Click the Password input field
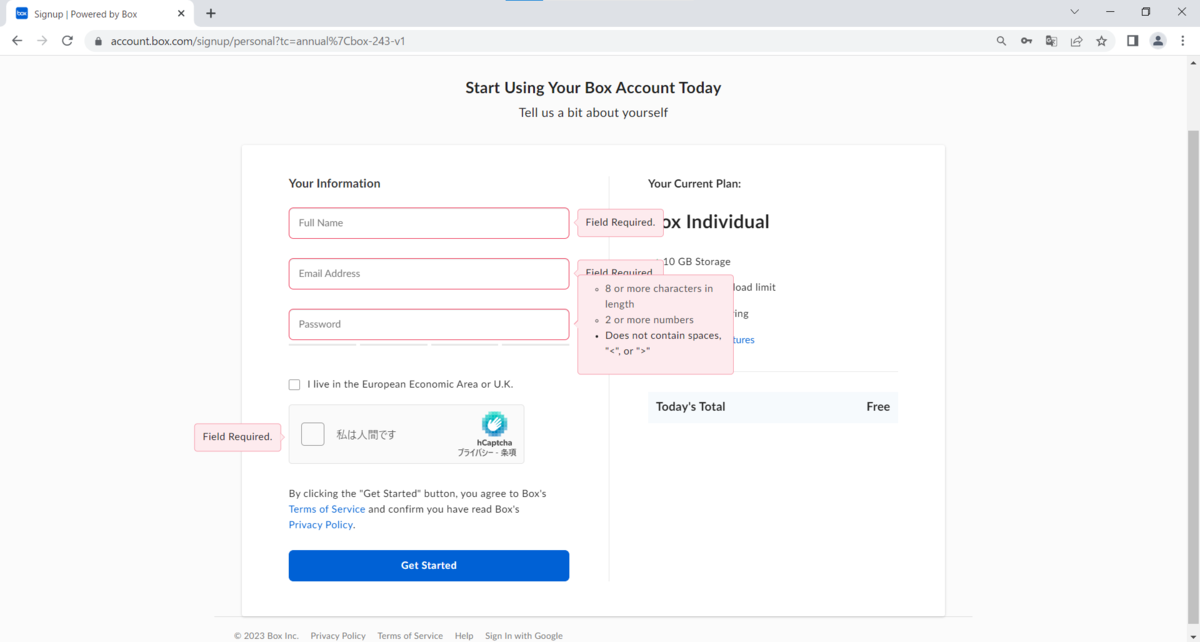This screenshot has width=1200, height=642. 429,324
